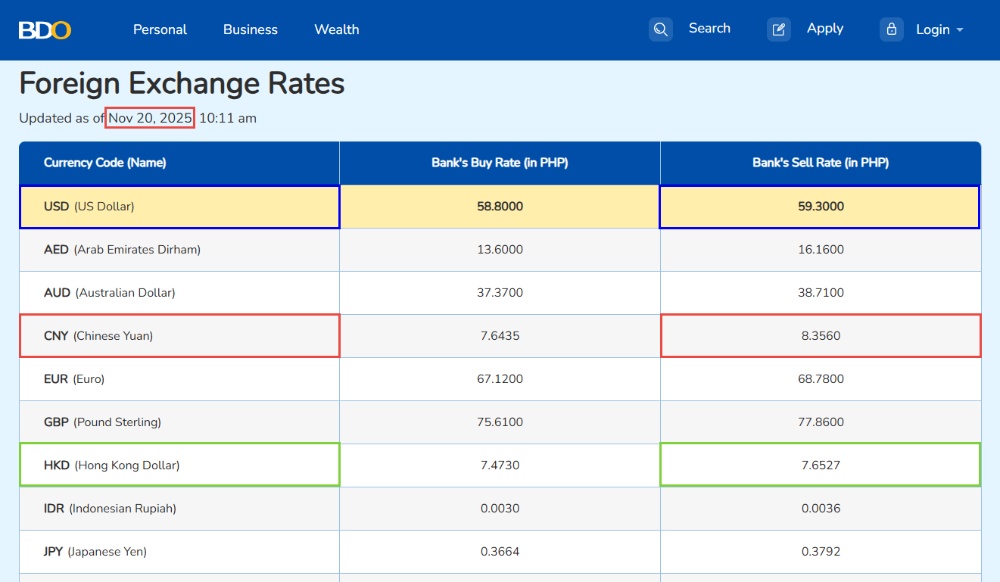Select the Currency Code (Name) column header

(x=105, y=163)
